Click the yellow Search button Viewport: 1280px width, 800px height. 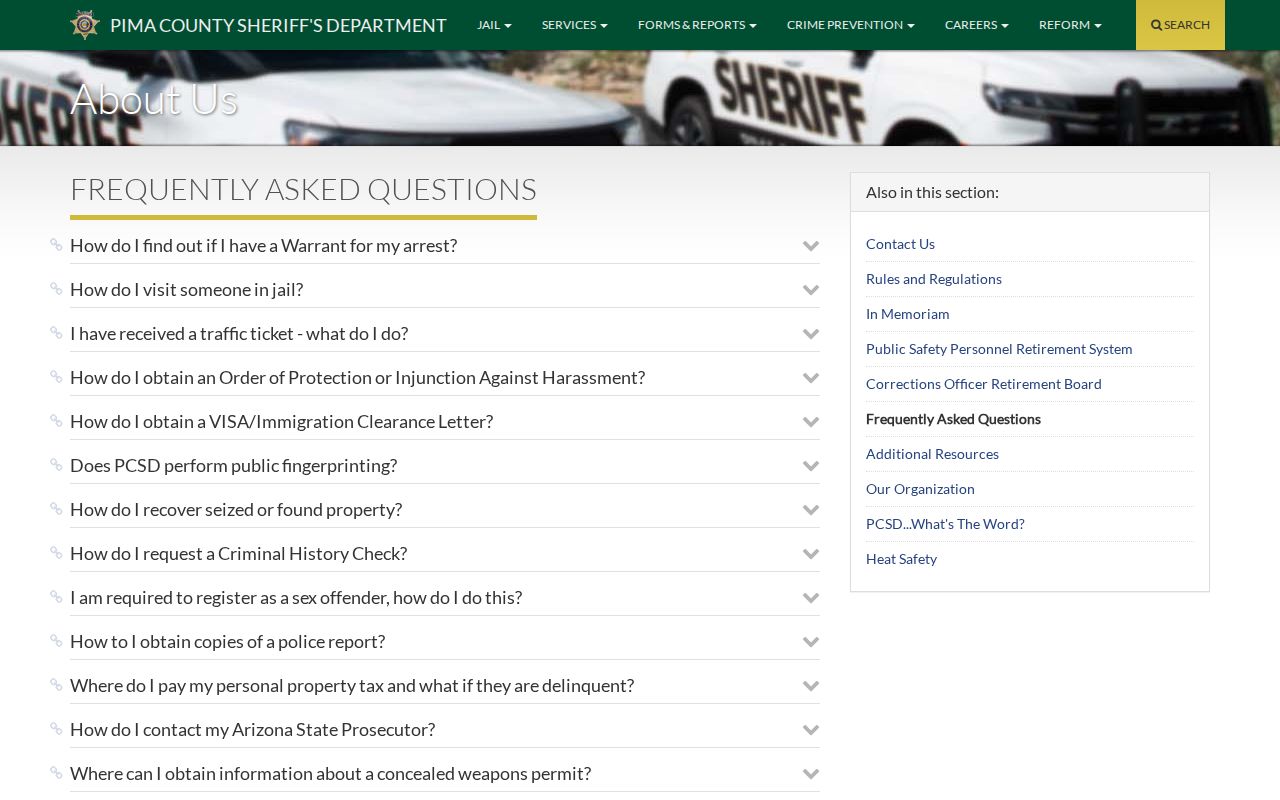(1180, 25)
